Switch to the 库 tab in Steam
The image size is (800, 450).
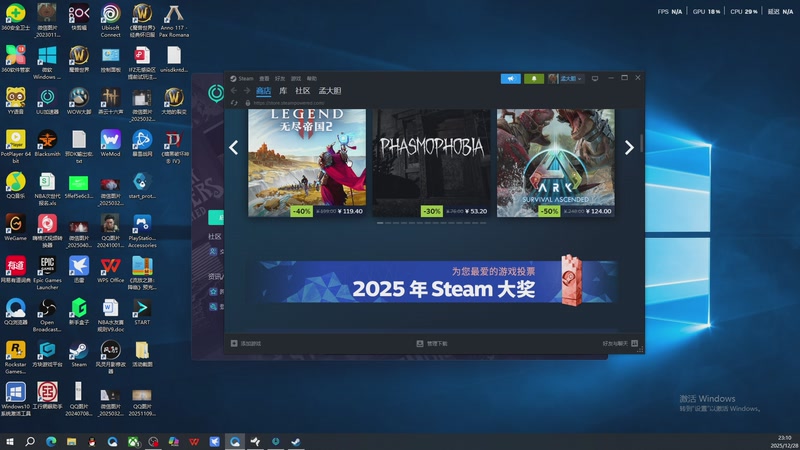coord(283,91)
